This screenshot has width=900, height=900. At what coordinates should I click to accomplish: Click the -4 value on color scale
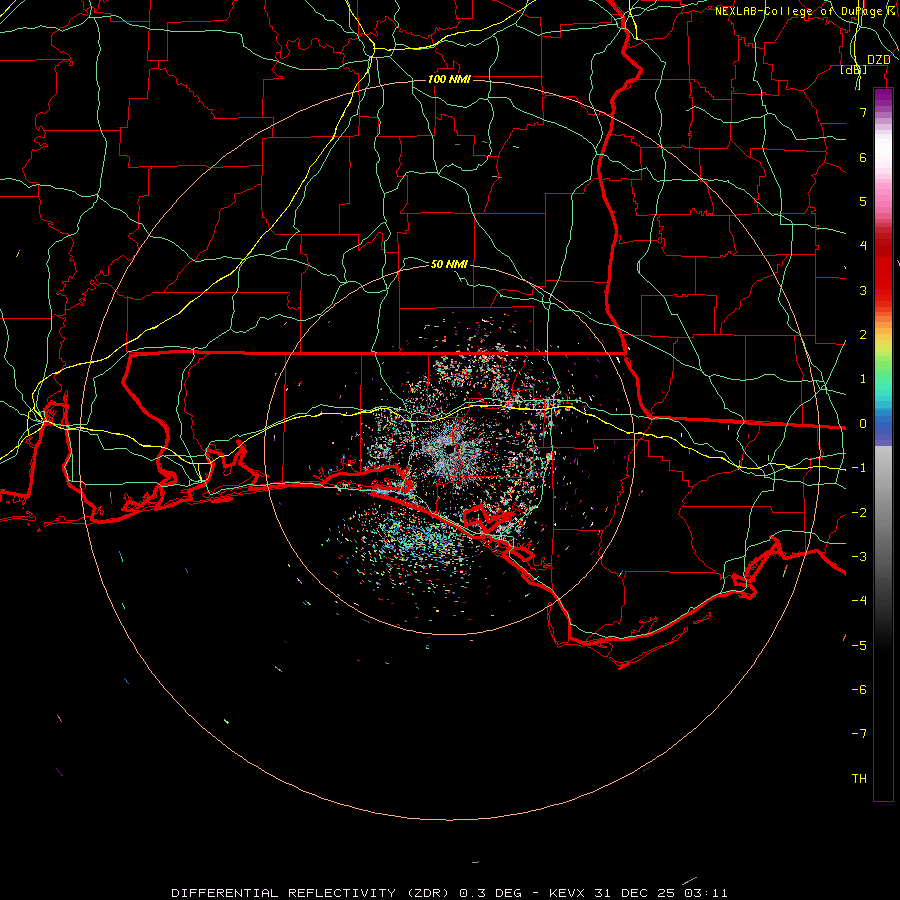859,601
